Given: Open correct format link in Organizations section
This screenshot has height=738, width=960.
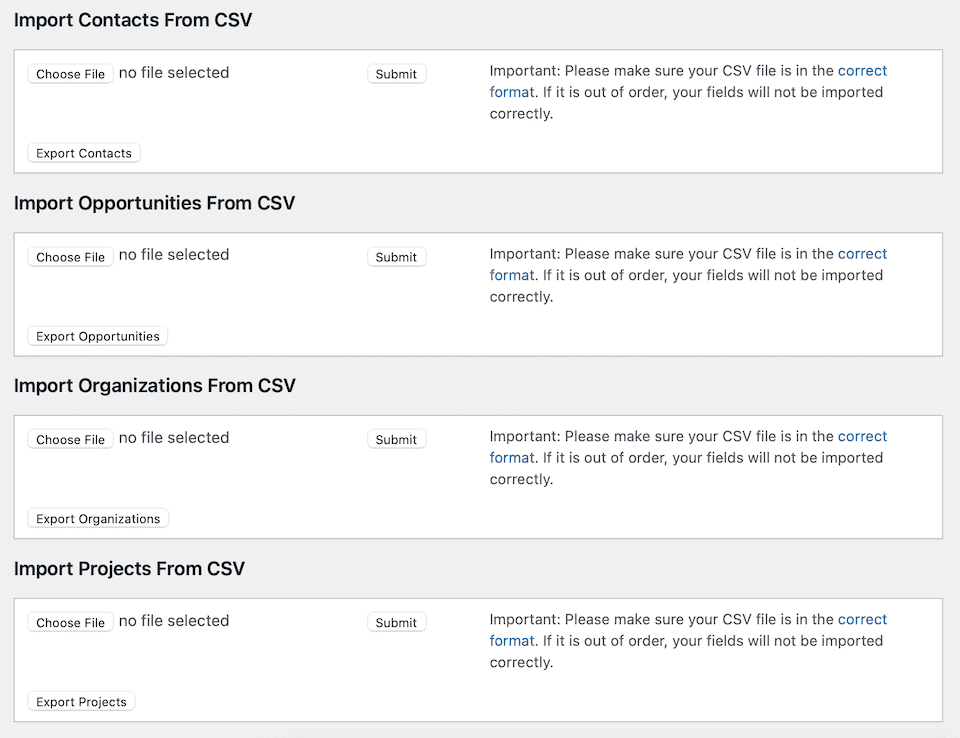Looking at the screenshot, I should click(x=862, y=436).
